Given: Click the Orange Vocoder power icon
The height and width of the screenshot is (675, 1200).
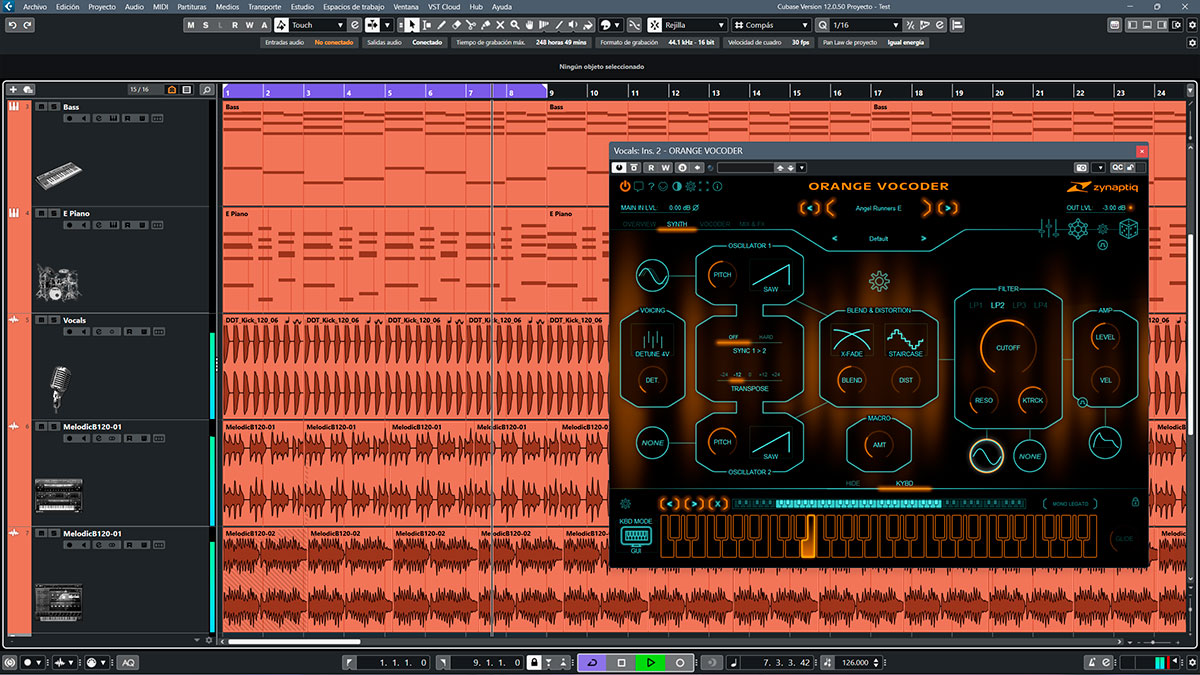Looking at the screenshot, I should [x=625, y=186].
